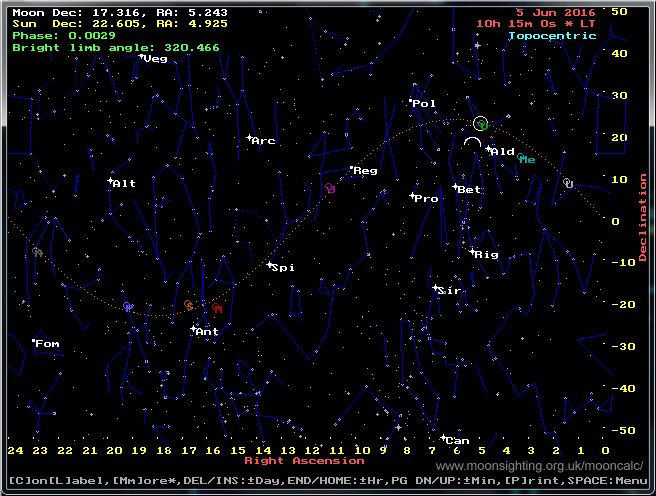Select the gray Uranus 'U' marker
656x496 pixels.
point(568,183)
